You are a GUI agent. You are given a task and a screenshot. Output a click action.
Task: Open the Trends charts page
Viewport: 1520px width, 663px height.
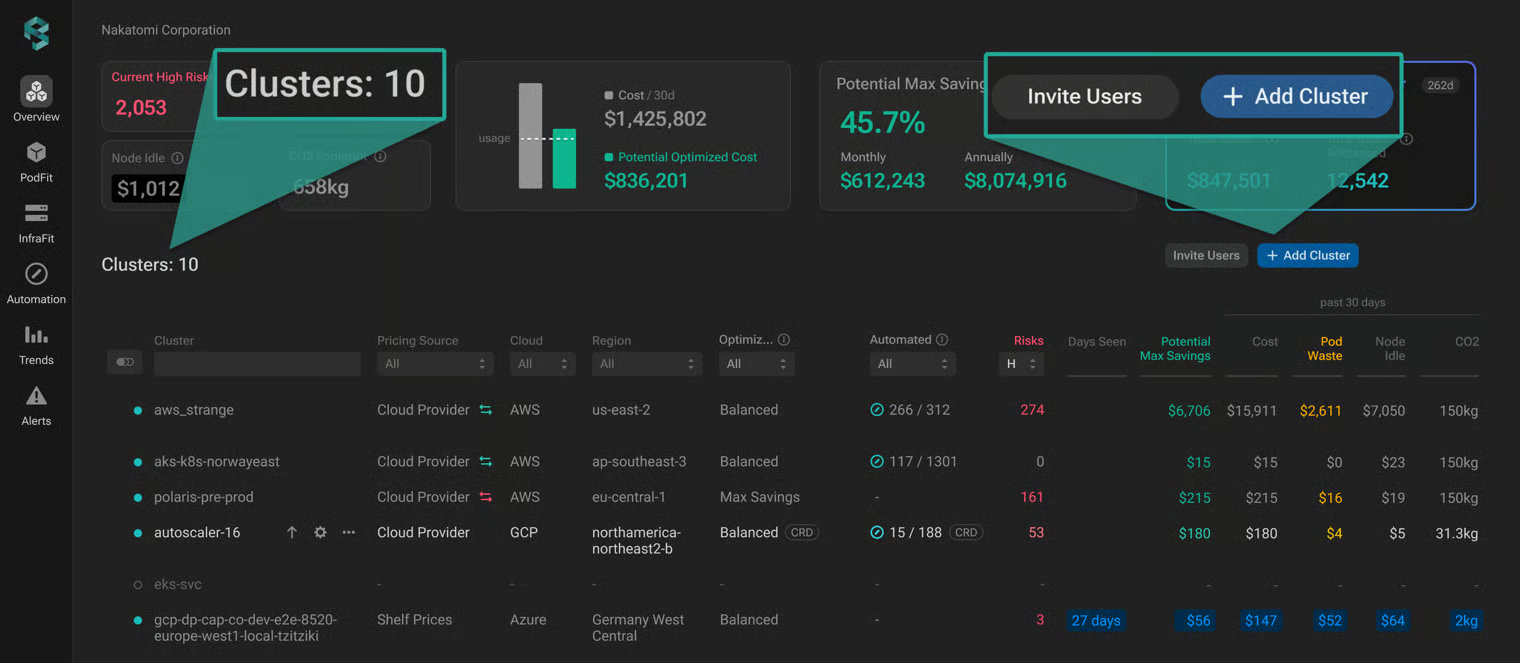tap(36, 345)
